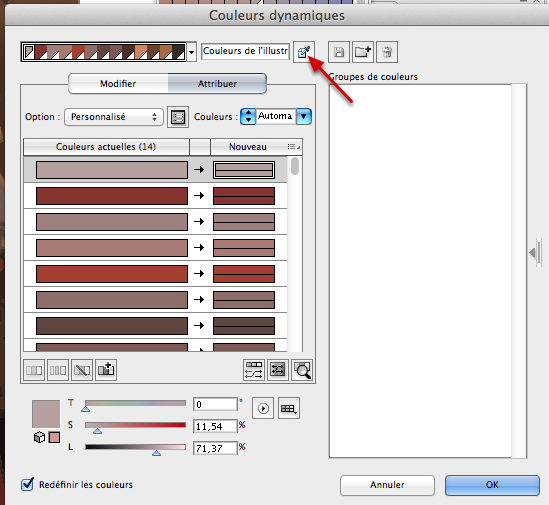Switch to the Modifier tab
Screen dimensions: 549x505
point(118,83)
